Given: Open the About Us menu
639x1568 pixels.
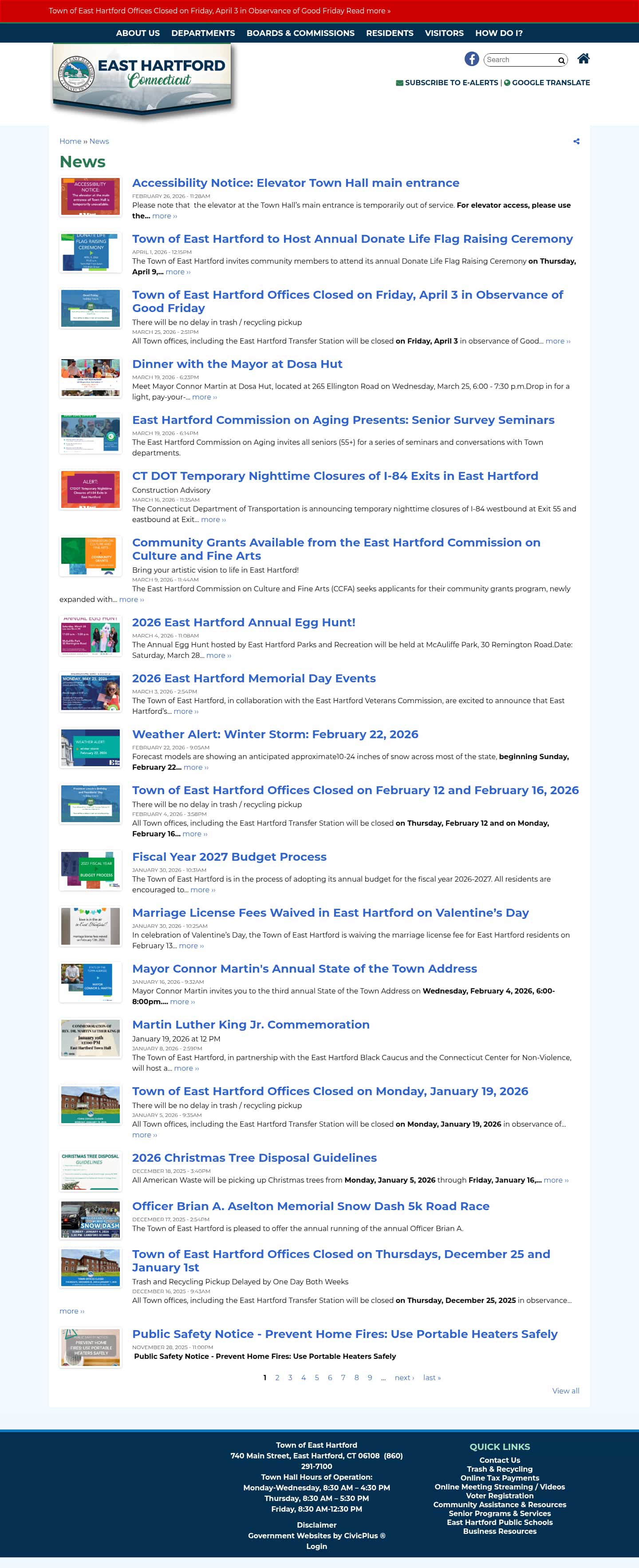Looking at the screenshot, I should pyautogui.click(x=138, y=33).
